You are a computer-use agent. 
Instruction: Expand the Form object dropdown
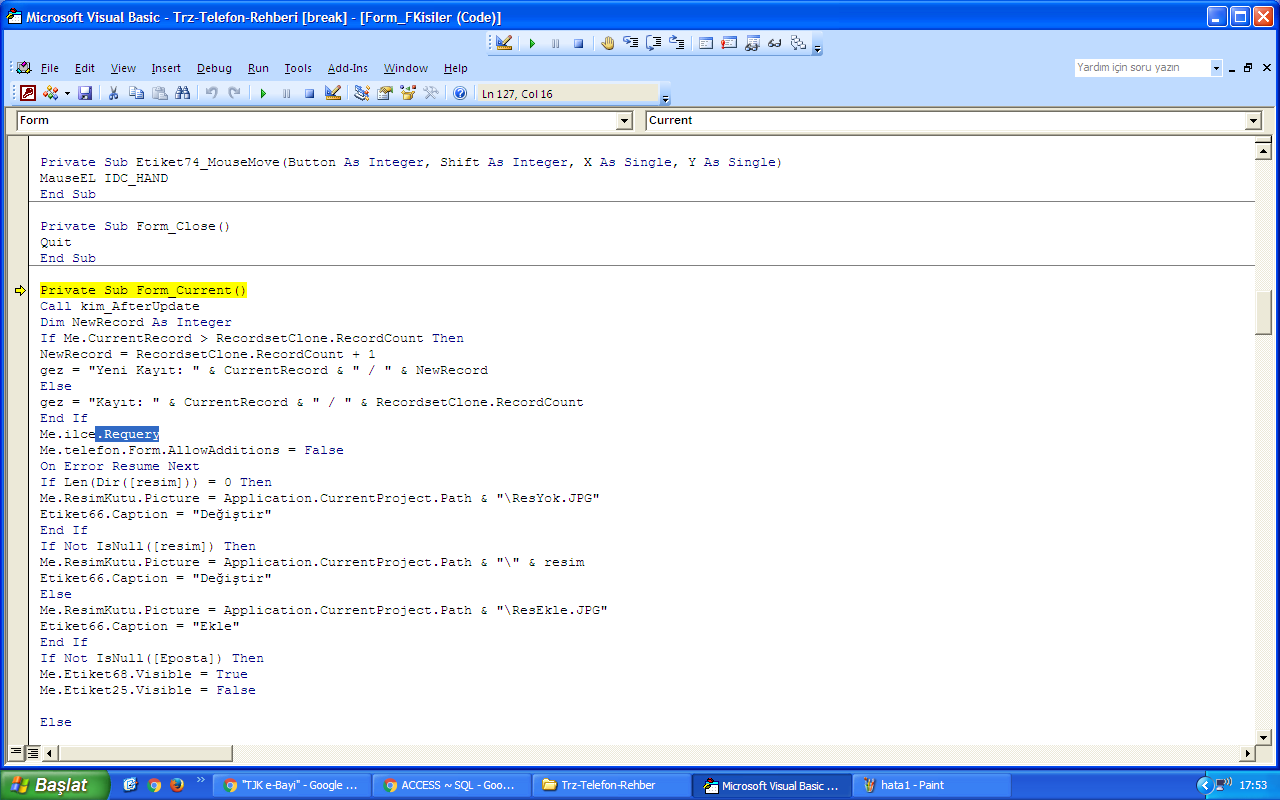625,121
